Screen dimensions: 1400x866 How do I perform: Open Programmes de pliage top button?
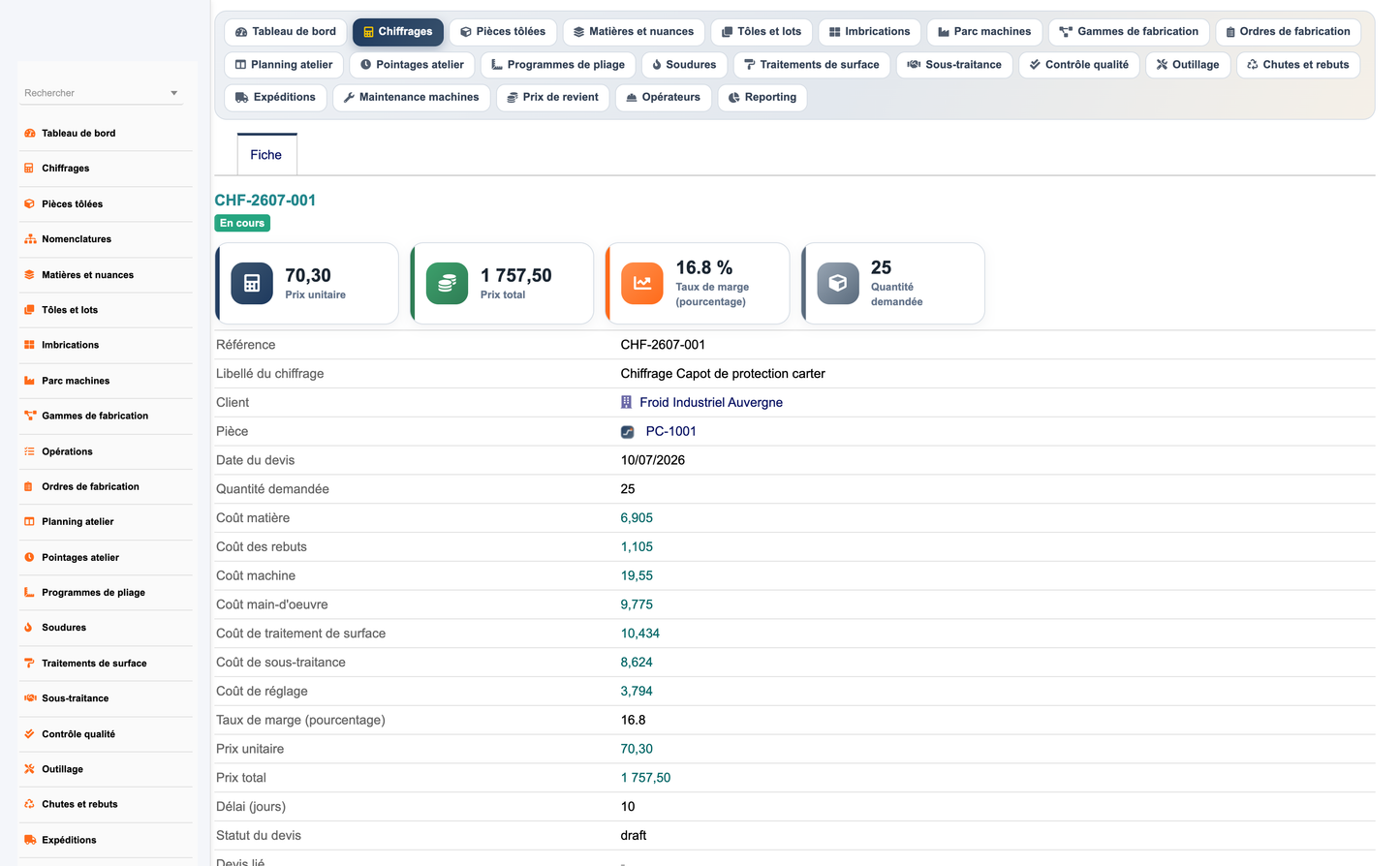click(558, 65)
